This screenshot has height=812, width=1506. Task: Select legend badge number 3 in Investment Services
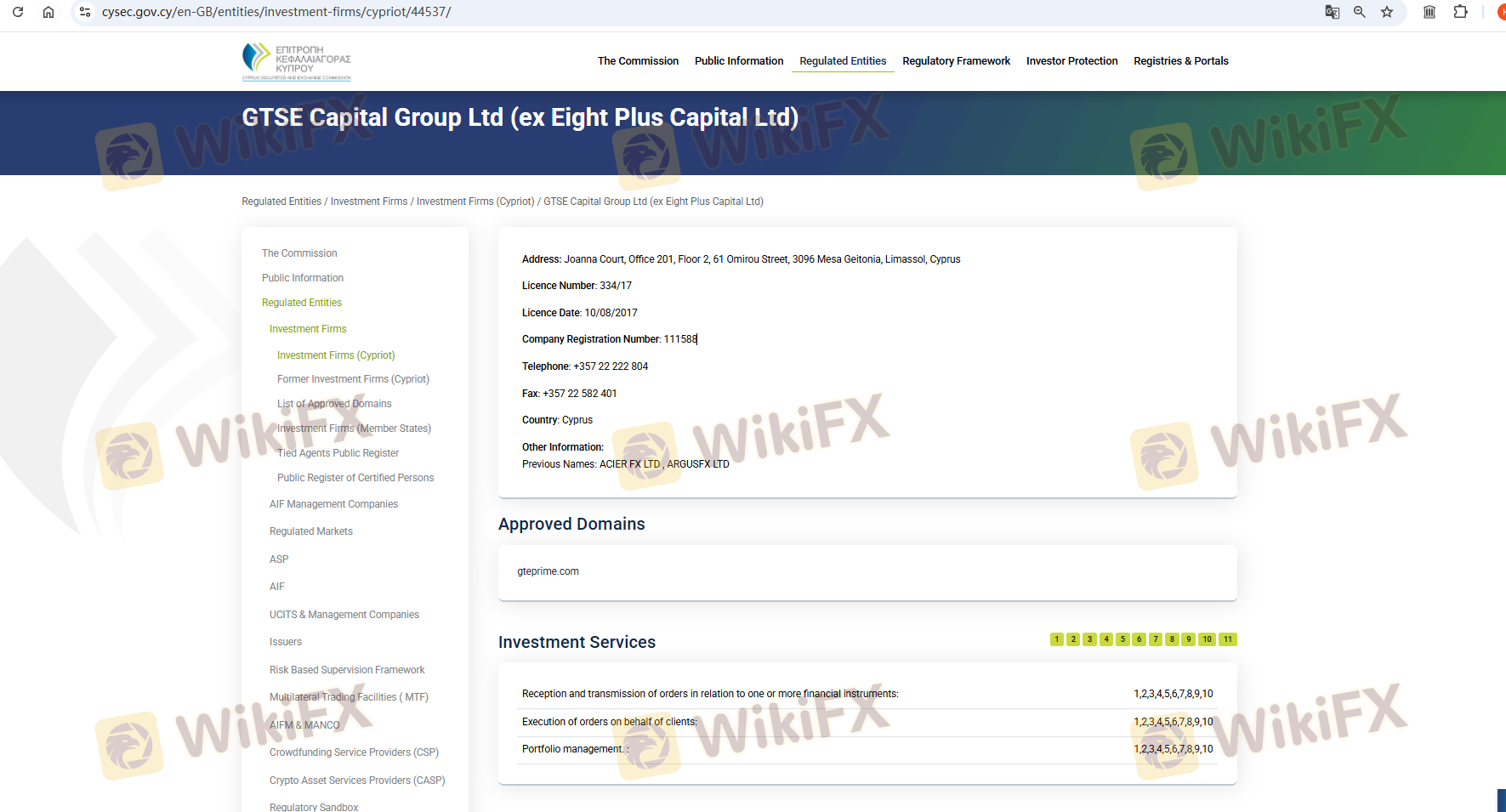(1090, 639)
